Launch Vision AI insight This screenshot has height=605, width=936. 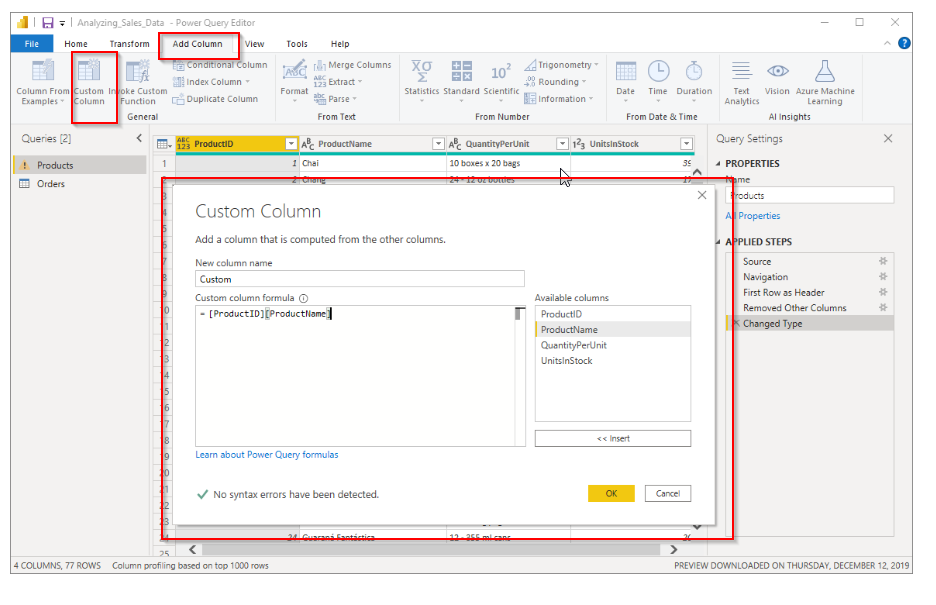pyautogui.click(x=777, y=78)
